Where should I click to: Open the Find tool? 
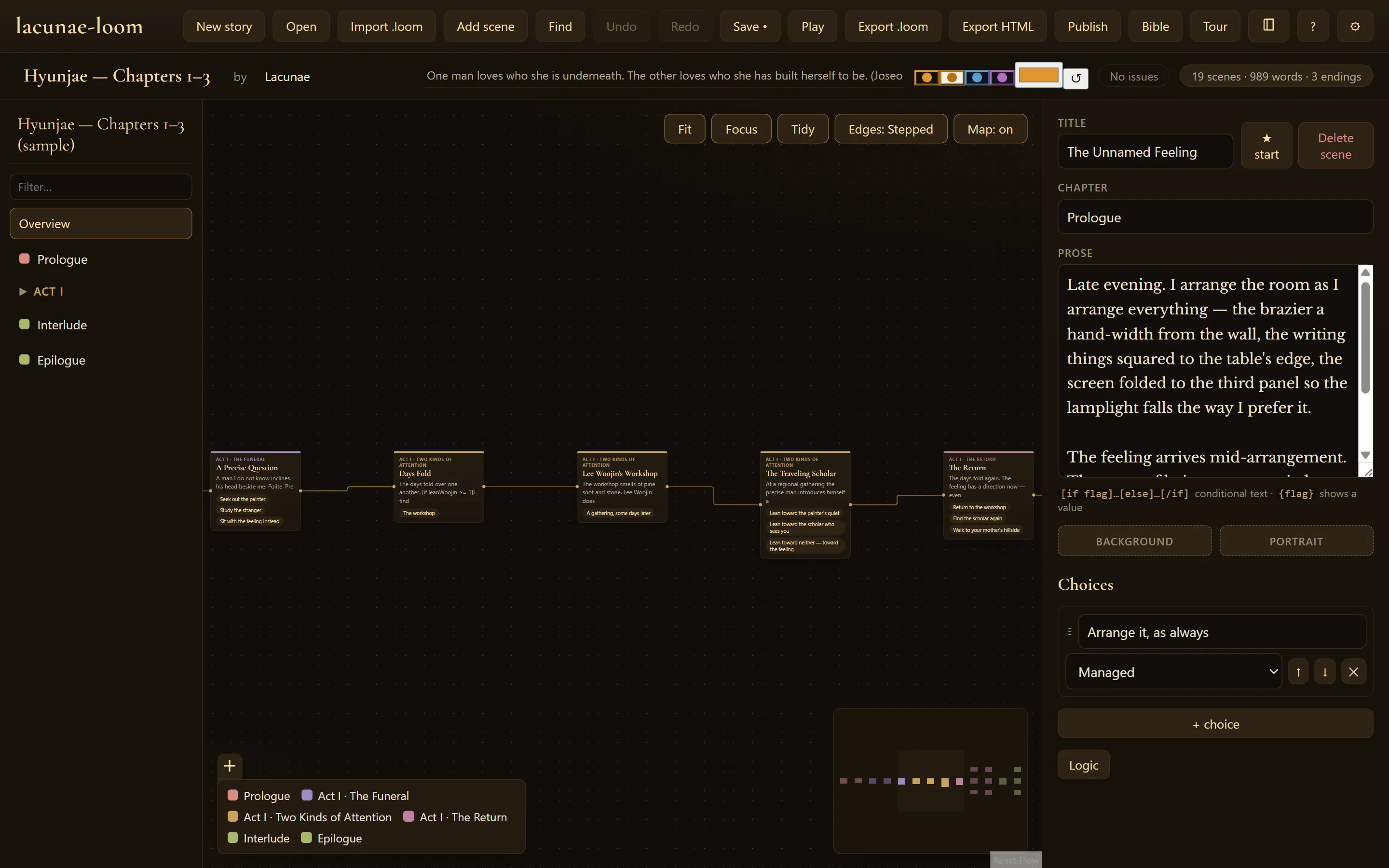tap(559, 26)
